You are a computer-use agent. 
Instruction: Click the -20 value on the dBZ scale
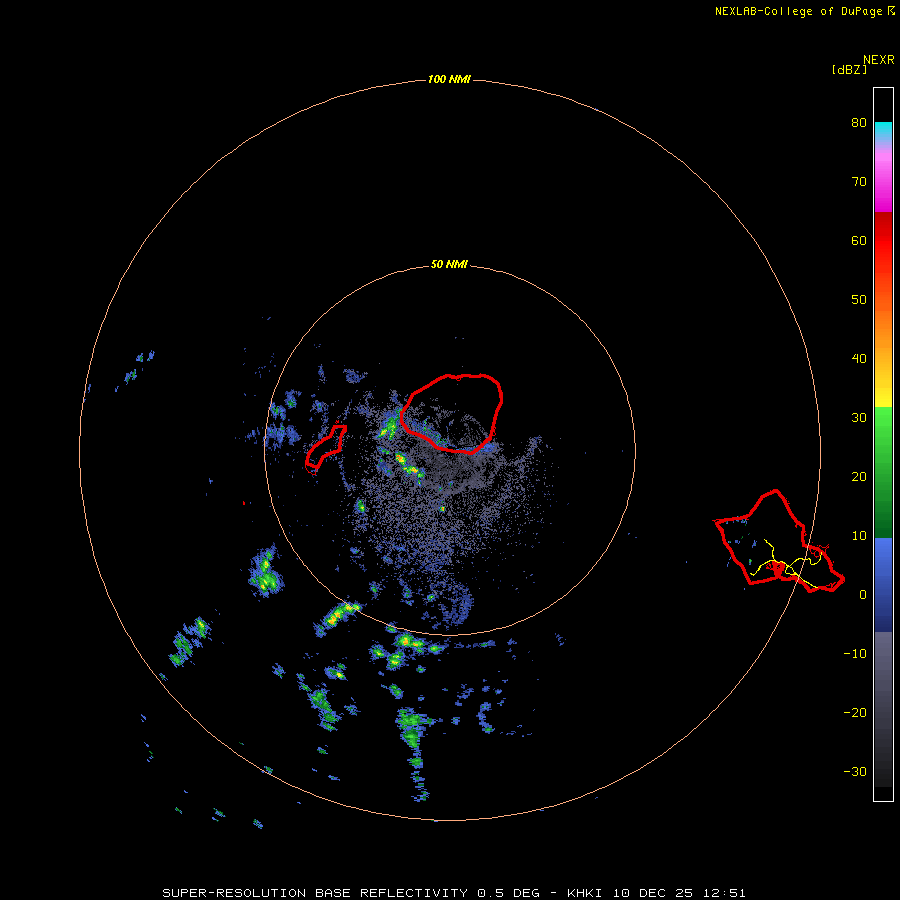tap(855, 713)
